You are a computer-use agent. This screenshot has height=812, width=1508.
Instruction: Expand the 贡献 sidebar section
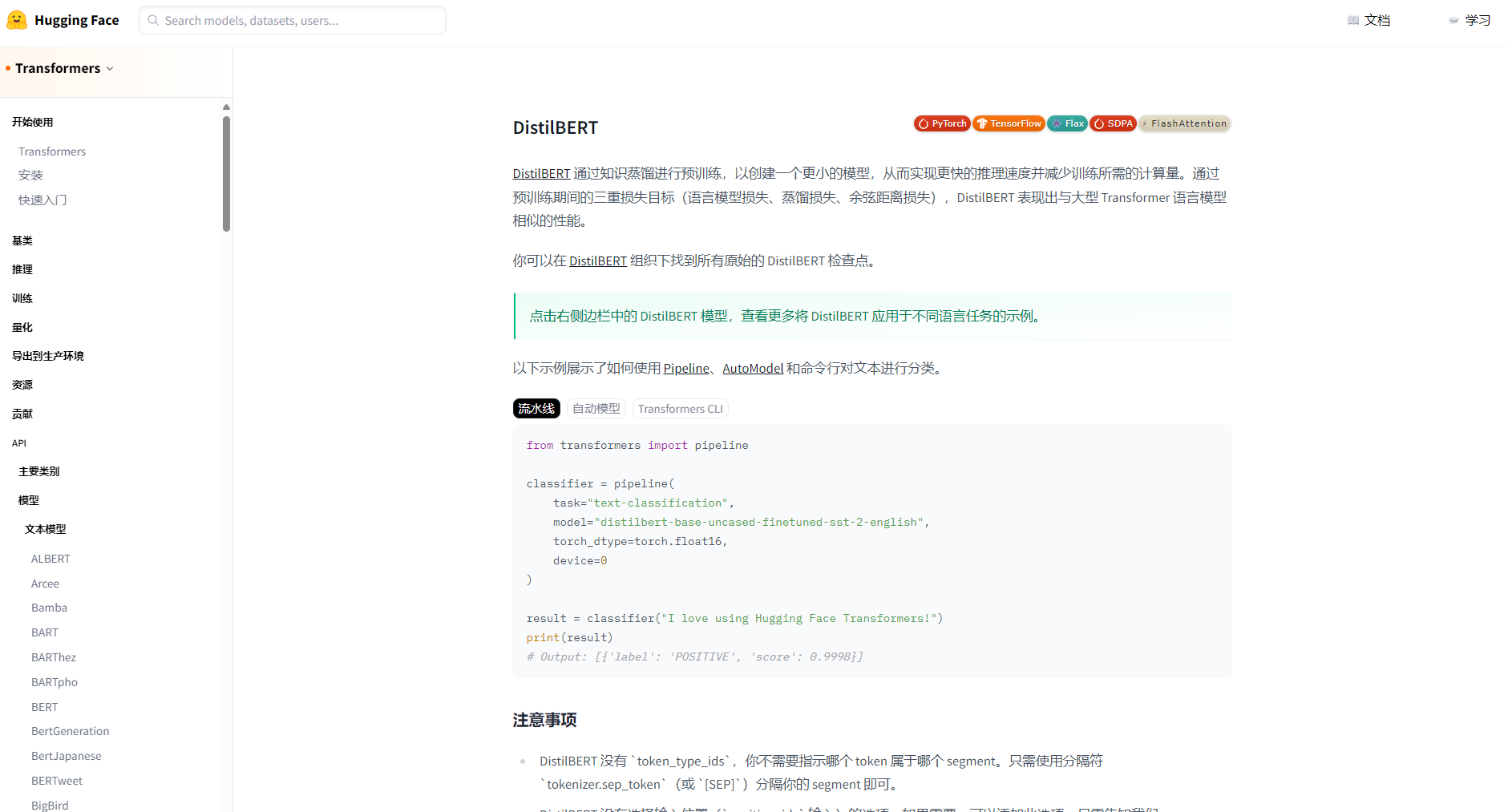point(22,414)
